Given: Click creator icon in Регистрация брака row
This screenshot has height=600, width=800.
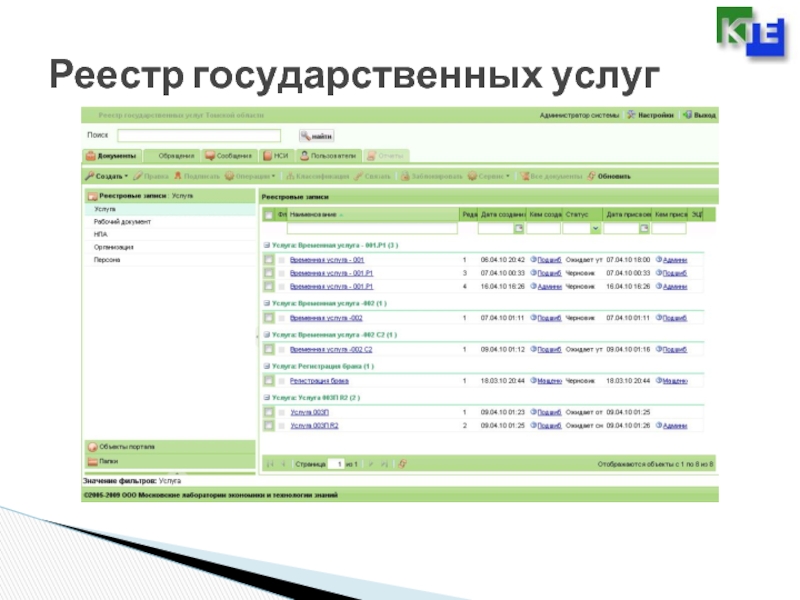Looking at the screenshot, I should [x=534, y=381].
